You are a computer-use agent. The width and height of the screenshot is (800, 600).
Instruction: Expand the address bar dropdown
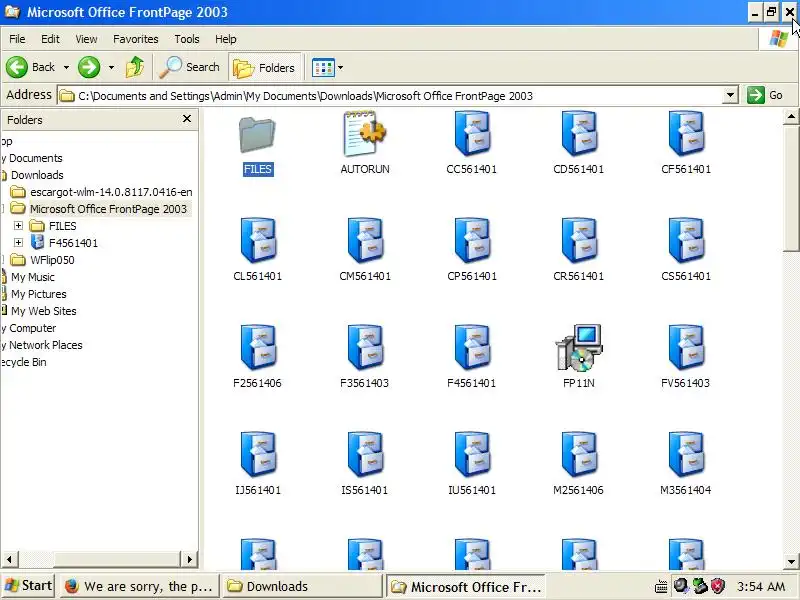730,95
